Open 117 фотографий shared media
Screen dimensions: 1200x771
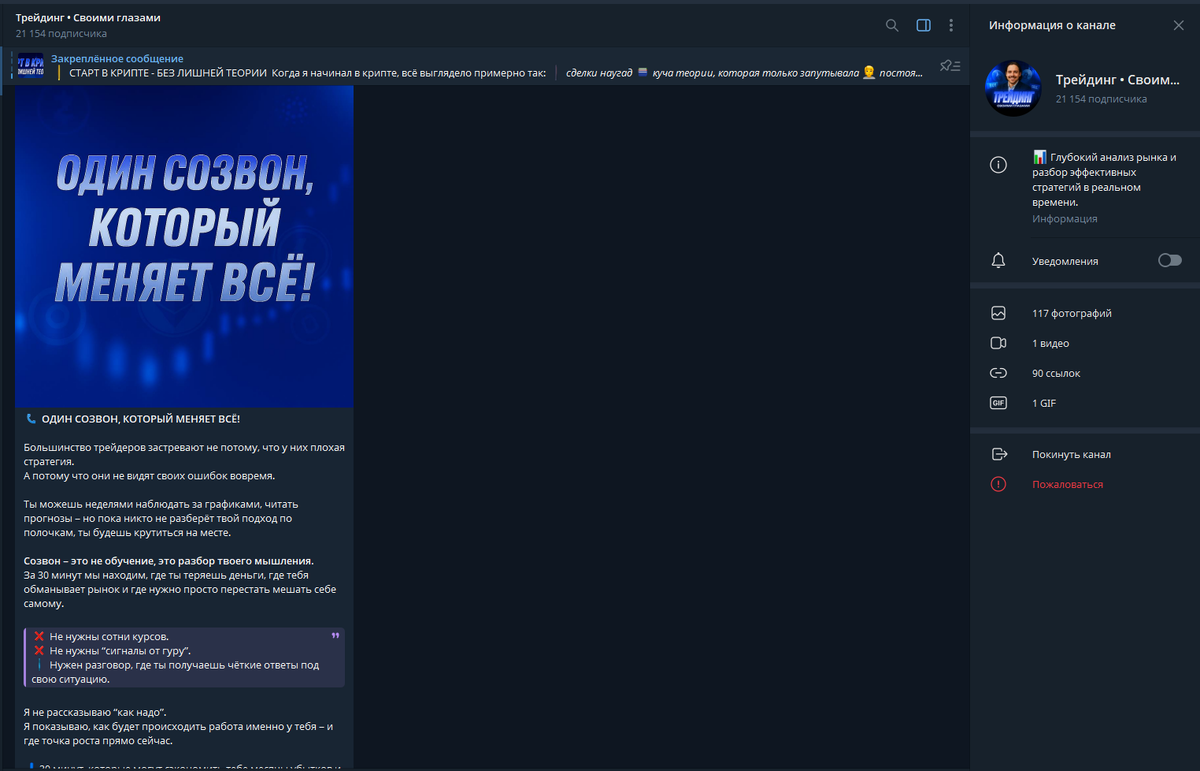click(1085, 313)
